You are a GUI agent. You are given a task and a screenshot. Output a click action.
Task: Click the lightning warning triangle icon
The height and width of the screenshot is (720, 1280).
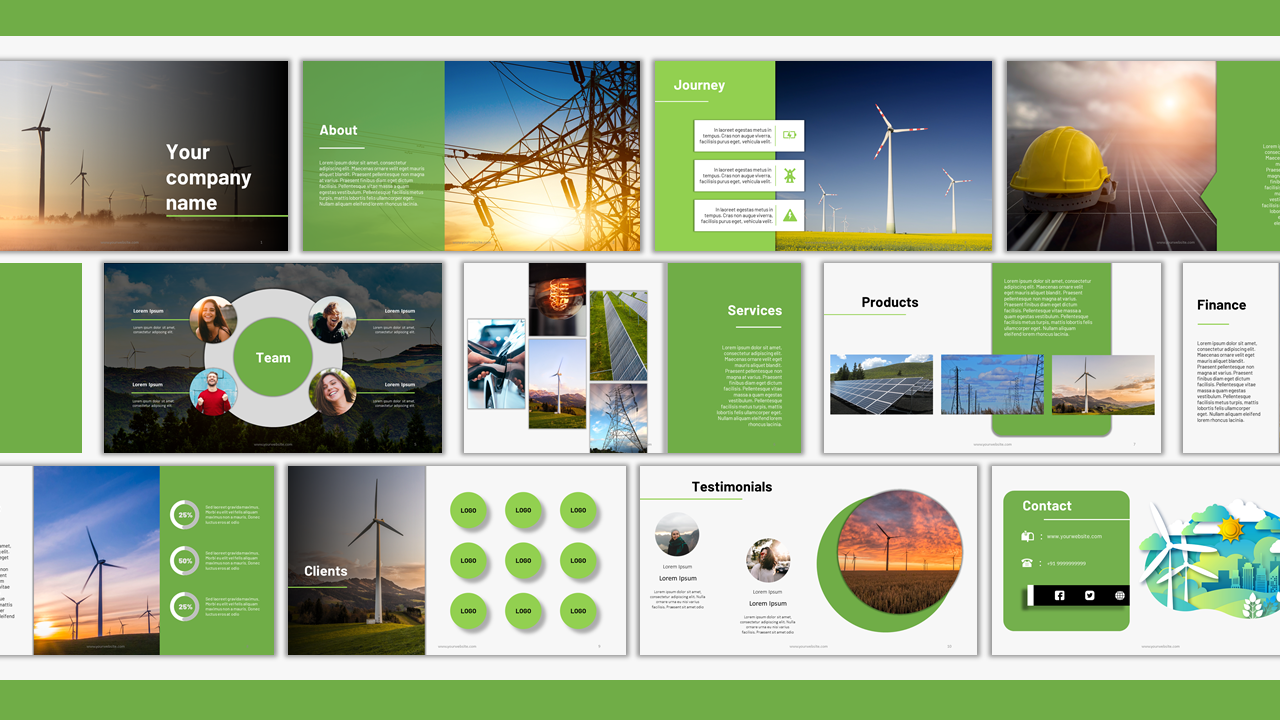pos(789,215)
